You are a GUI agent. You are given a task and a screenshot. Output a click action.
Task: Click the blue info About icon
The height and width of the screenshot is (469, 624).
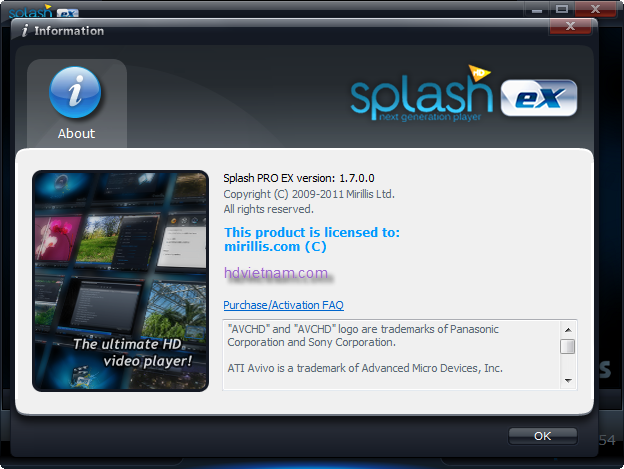[75, 92]
